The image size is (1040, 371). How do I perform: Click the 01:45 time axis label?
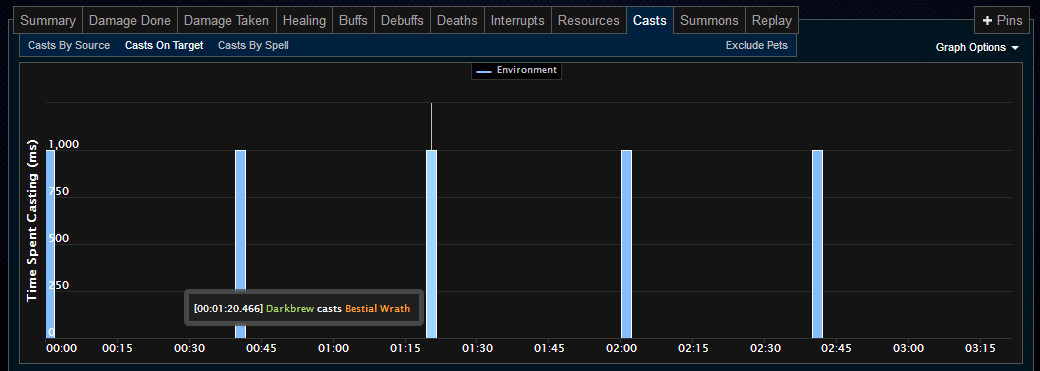coord(549,348)
